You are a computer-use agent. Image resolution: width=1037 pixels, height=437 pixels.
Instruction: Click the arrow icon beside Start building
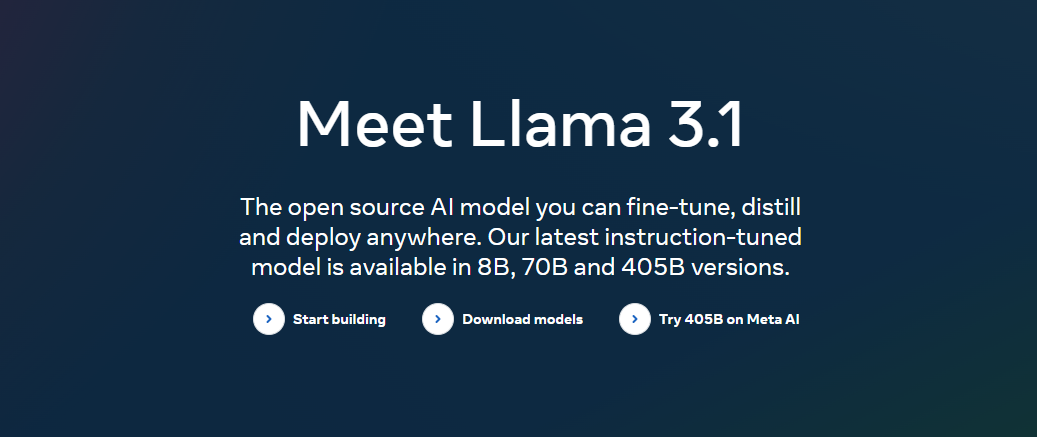pyautogui.click(x=269, y=319)
